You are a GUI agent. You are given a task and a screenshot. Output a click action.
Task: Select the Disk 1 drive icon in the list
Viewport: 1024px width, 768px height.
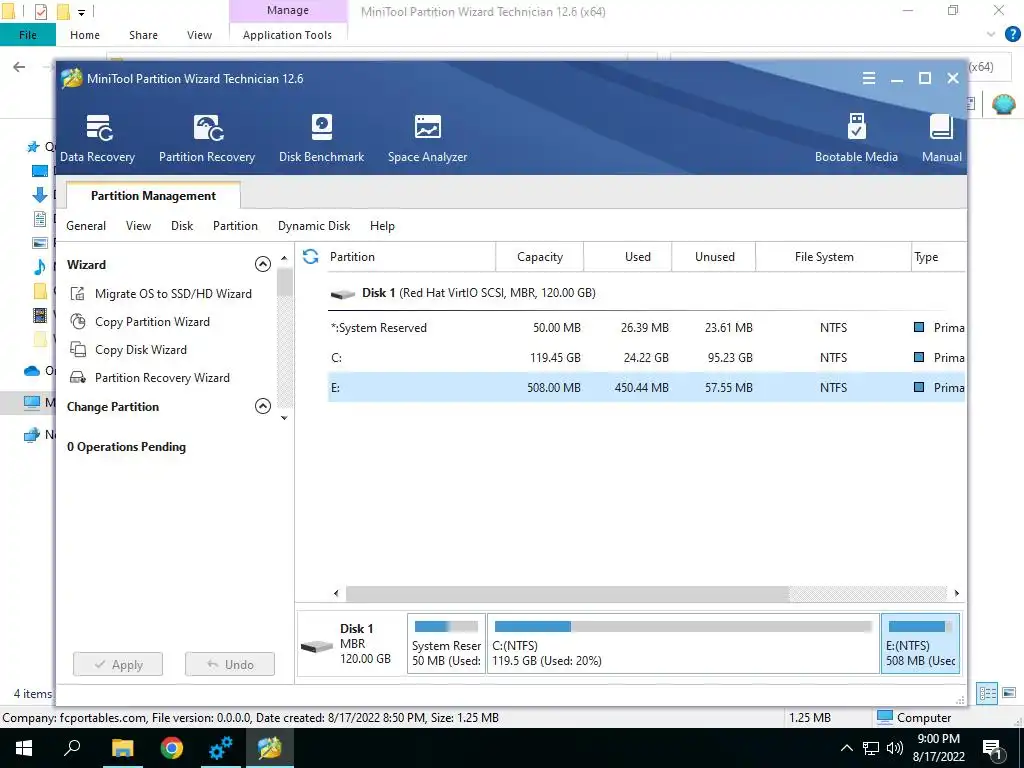343,294
